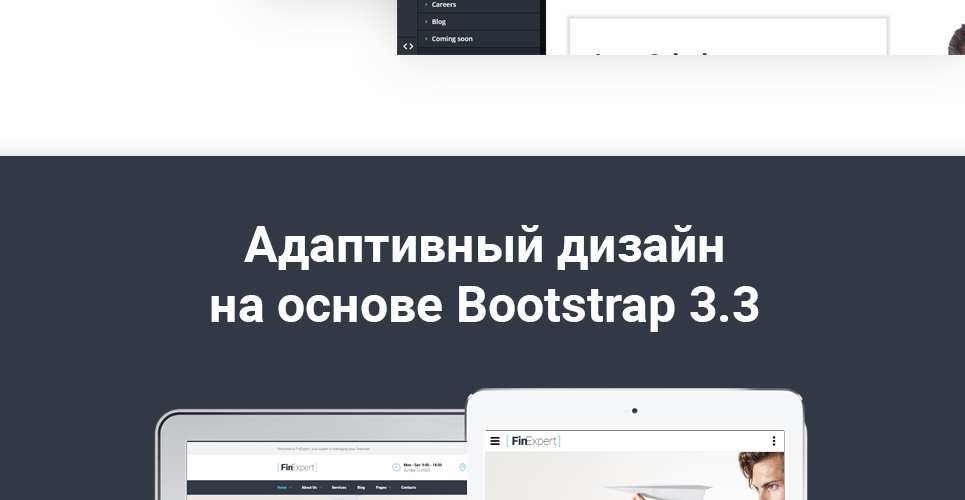
Task: Open Services in the laptop navigation bar
Action: [x=338, y=488]
